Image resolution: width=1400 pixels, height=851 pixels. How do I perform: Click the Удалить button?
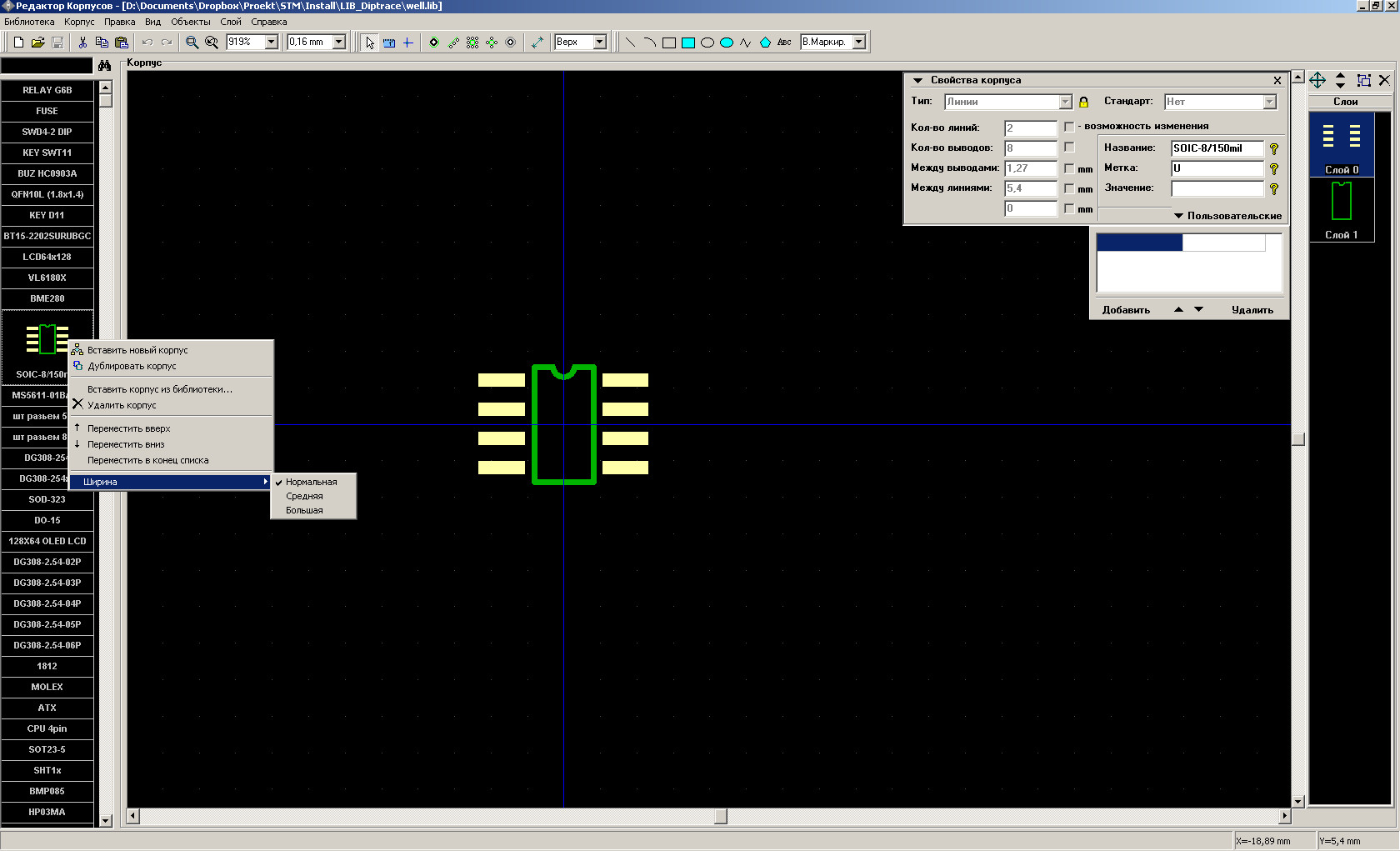click(x=1252, y=310)
